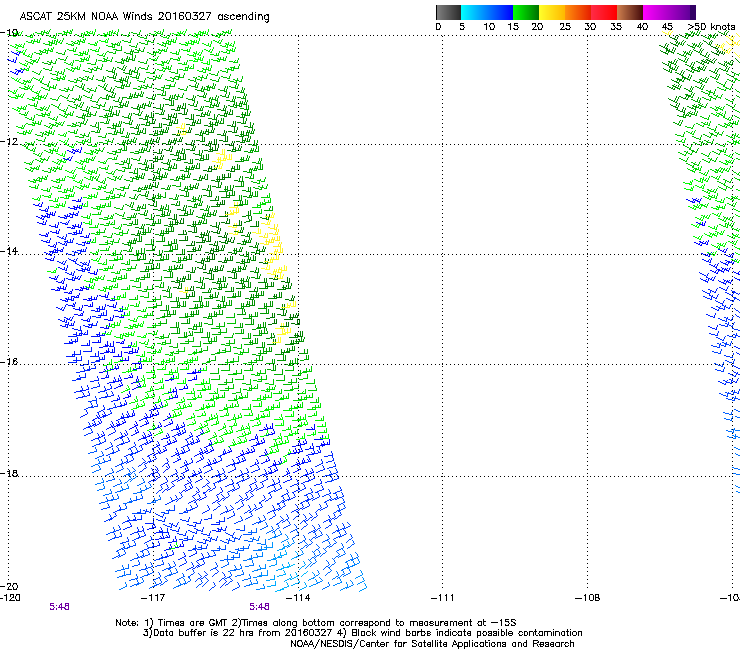Click the green 15-20 knots color segment

click(x=526, y=12)
